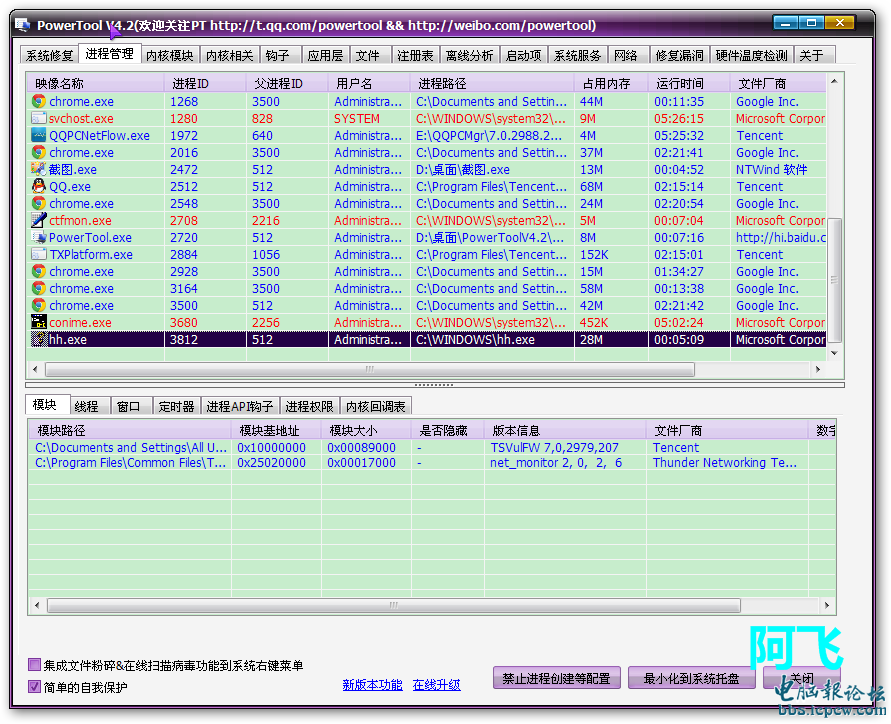Click process list horizontal scroll-right arrow

pos(818,369)
